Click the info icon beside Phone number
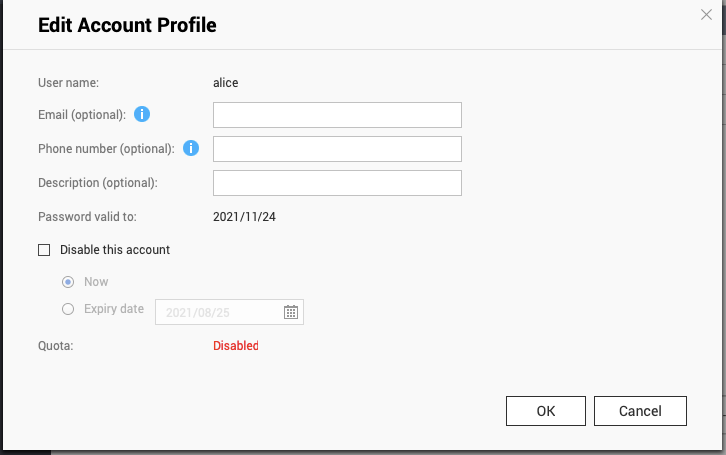 [190, 149]
